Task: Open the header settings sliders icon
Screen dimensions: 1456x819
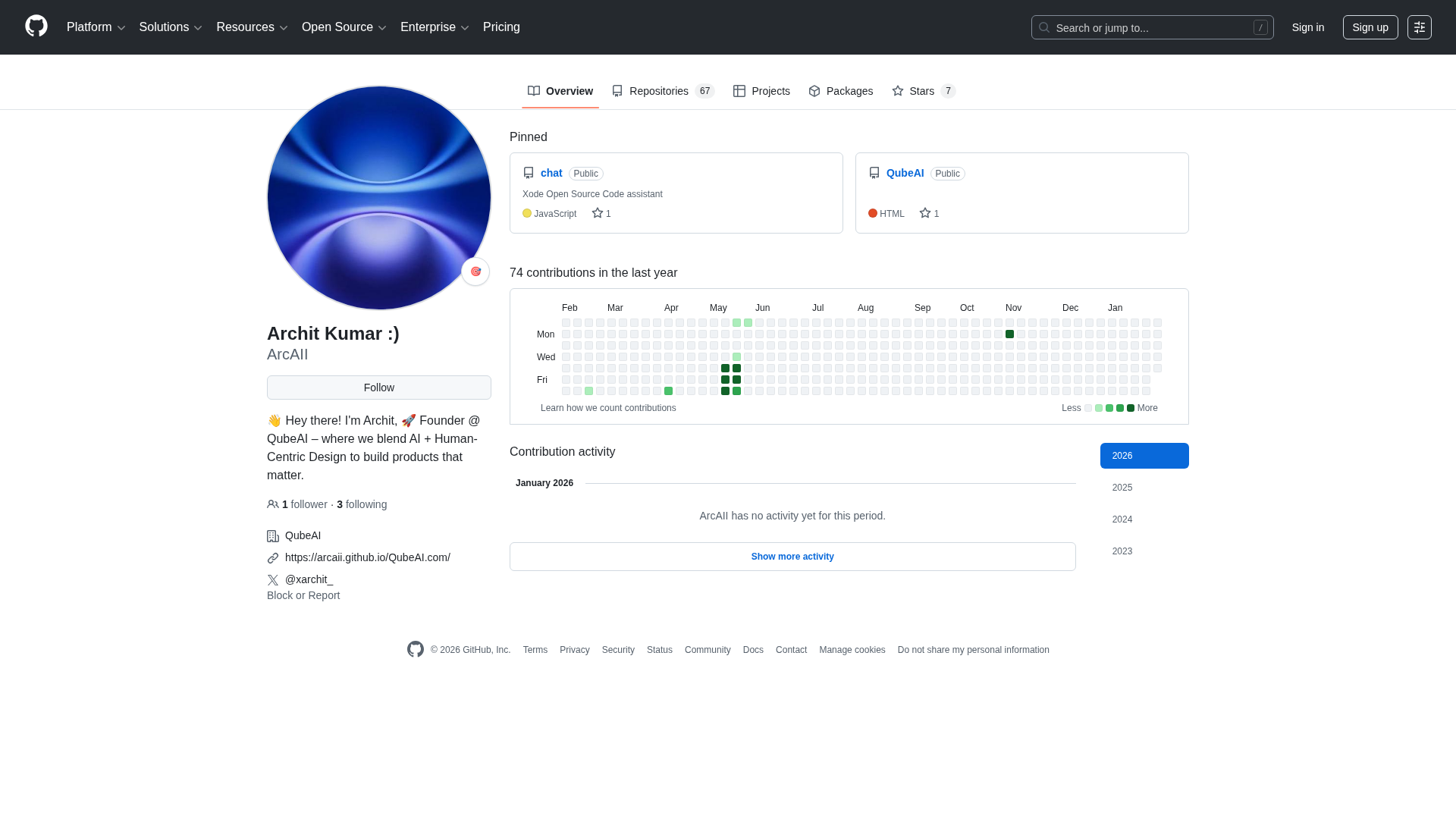Action: 1419,27
